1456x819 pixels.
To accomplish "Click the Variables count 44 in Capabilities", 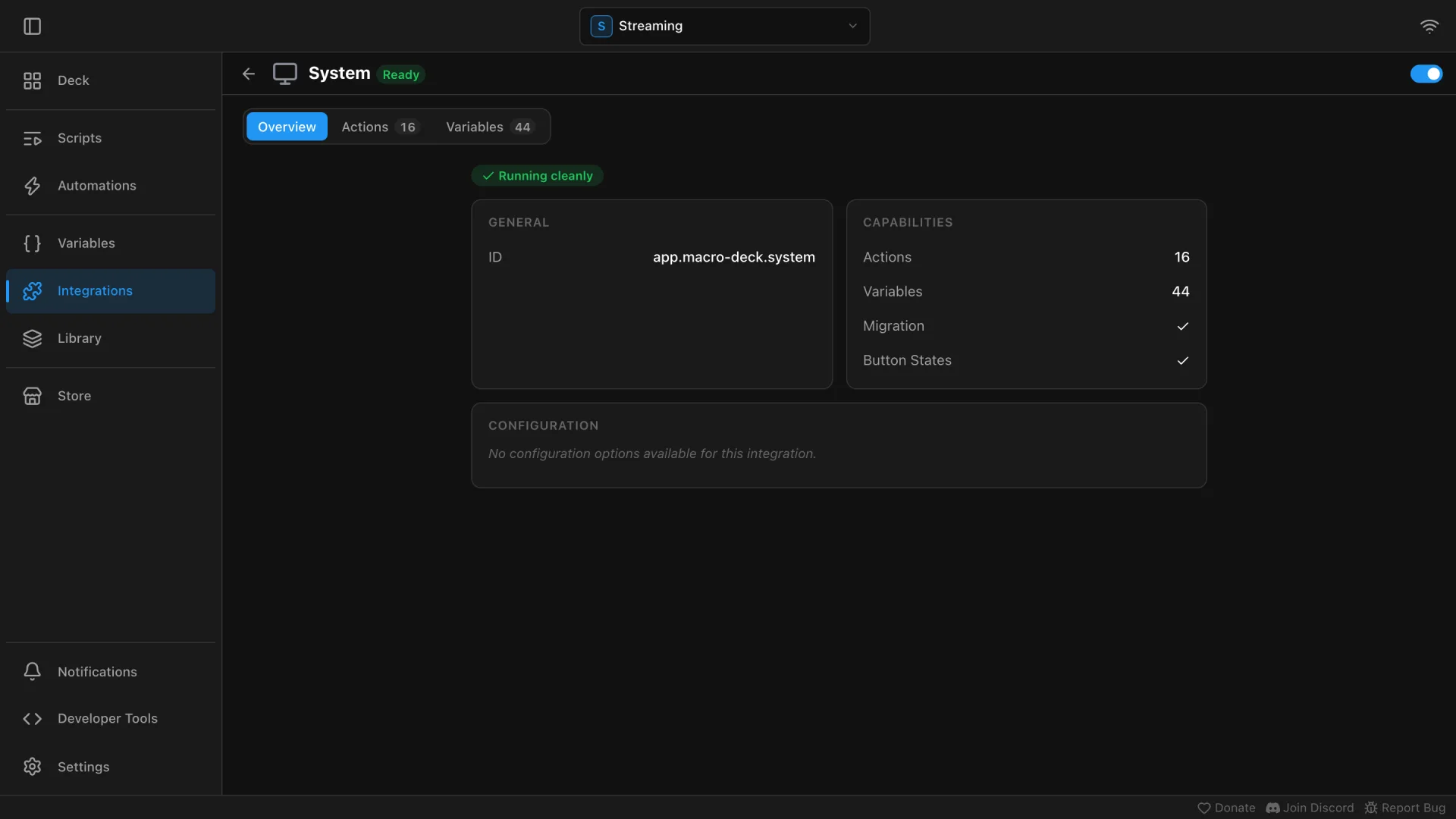I will pyautogui.click(x=1181, y=291).
